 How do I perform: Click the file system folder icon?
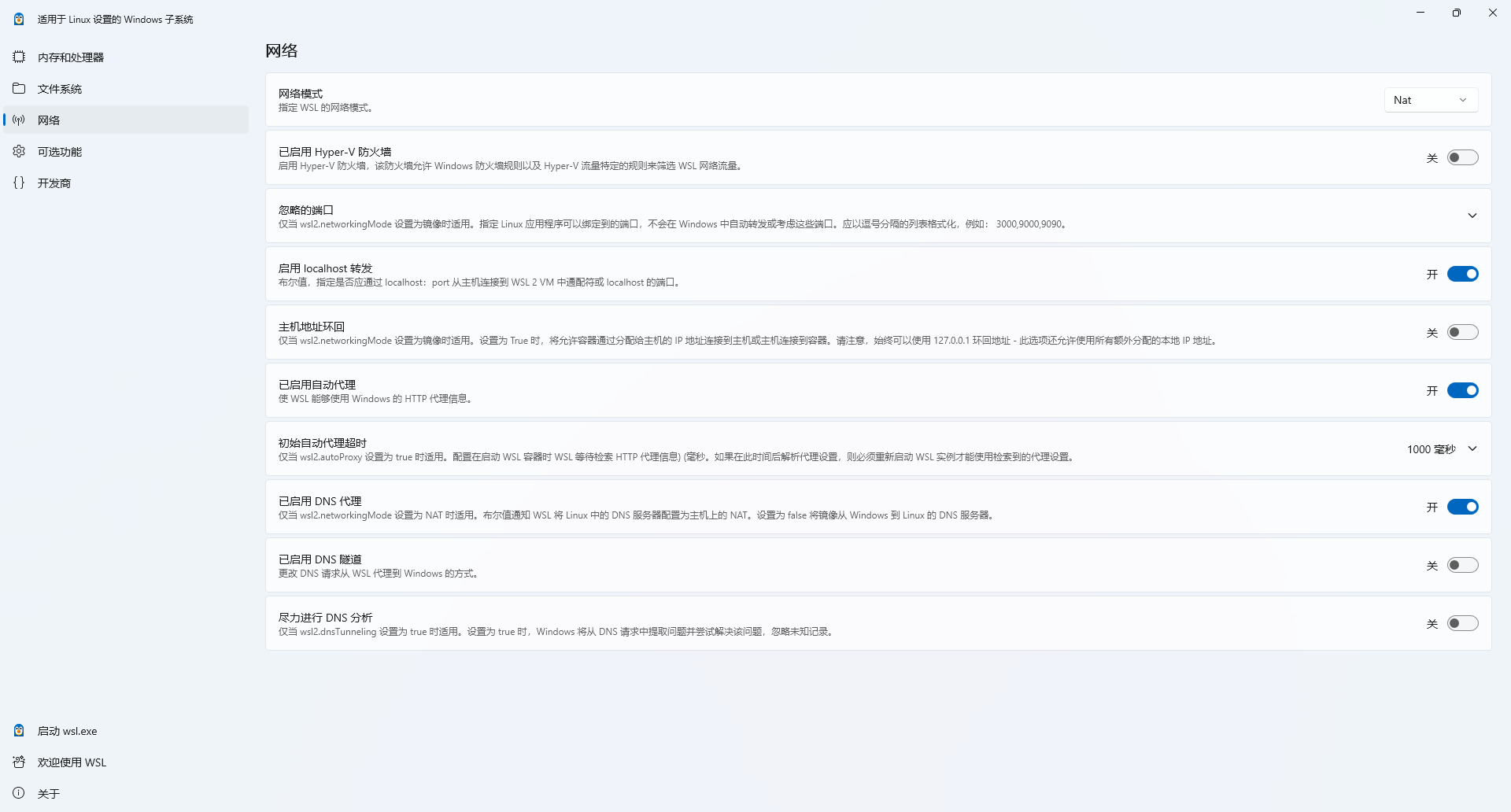(18, 88)
